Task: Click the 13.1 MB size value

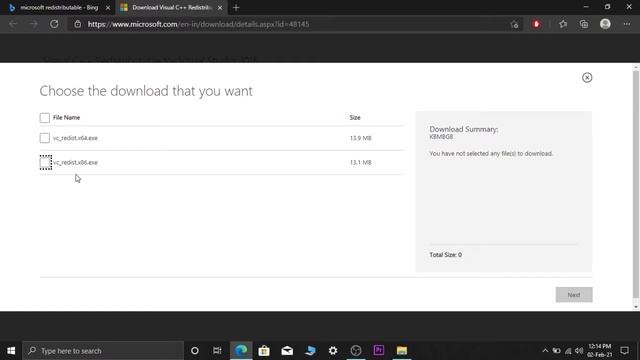Action: 360,162
